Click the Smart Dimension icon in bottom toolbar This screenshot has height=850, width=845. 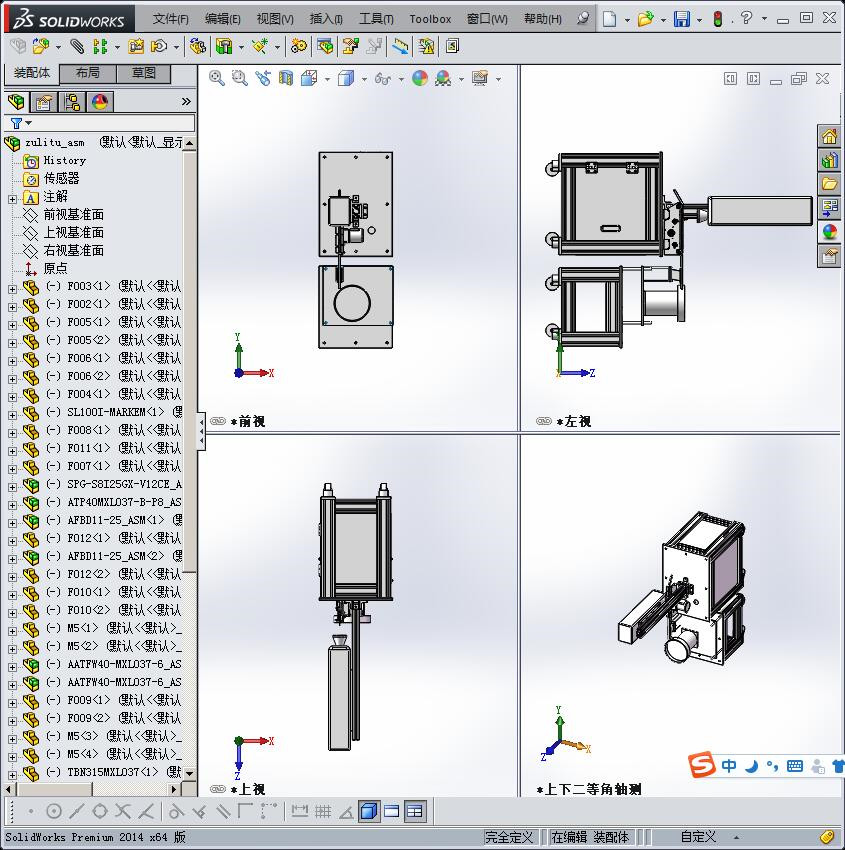pos(299,811)
